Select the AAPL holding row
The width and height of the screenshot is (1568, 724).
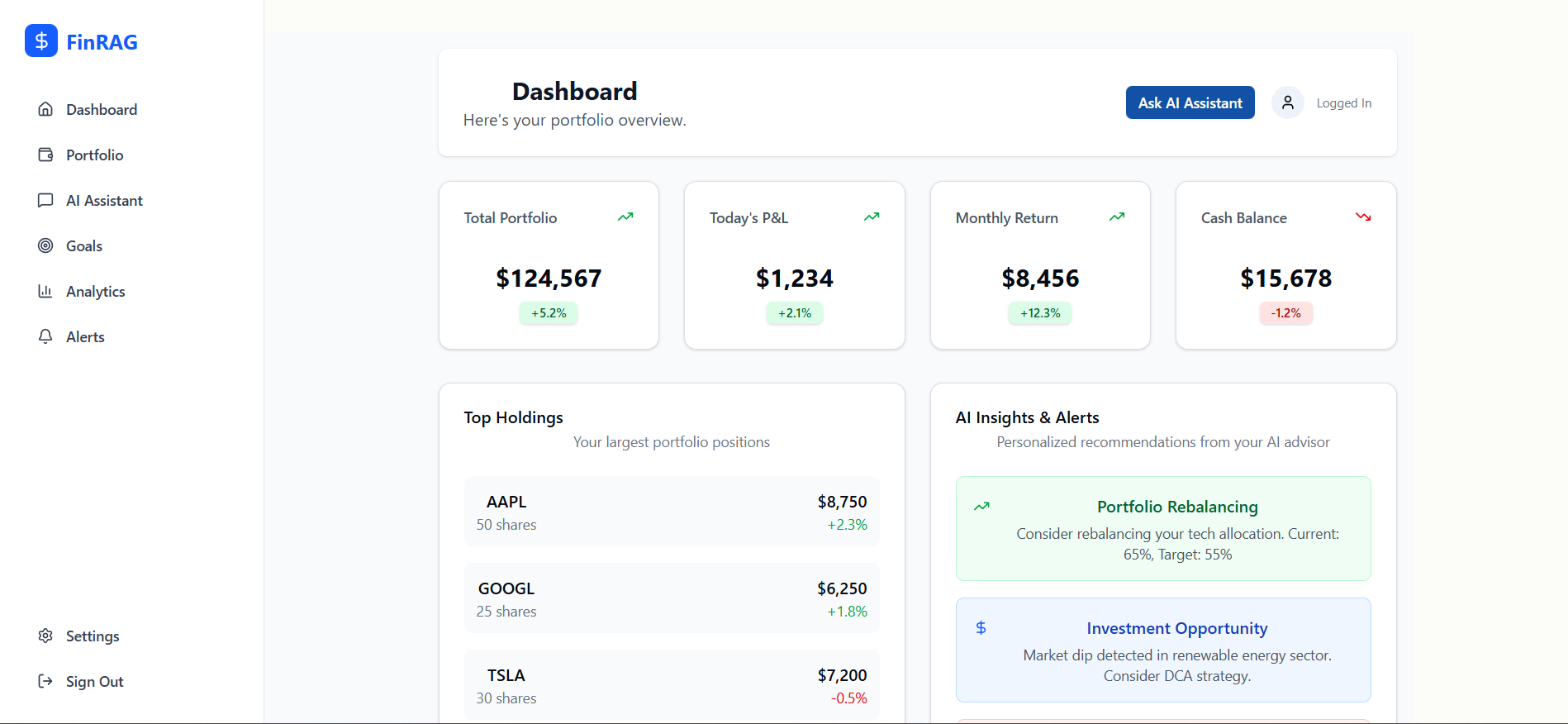(x=671, y=512)
